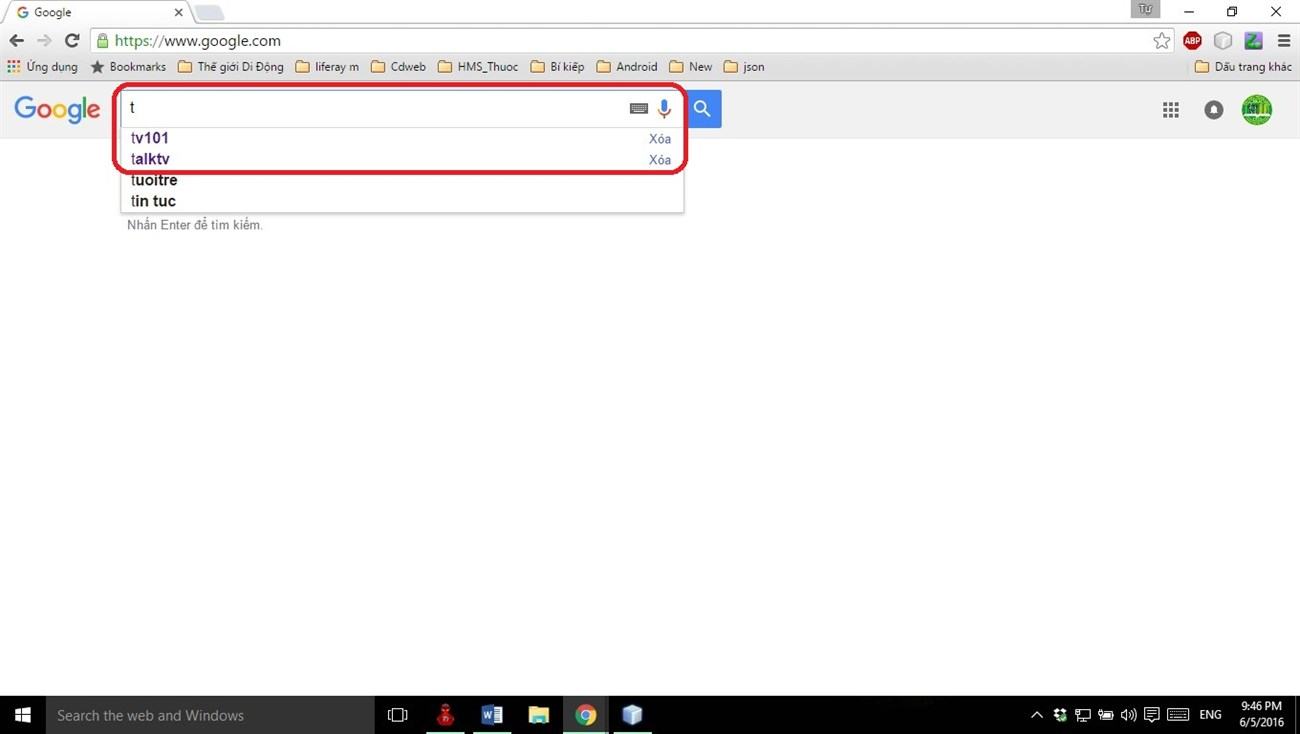Click the browser forward arrow
Image resolution: width=1300 pixels, height=734 pixels.
(x=44, y=41)
